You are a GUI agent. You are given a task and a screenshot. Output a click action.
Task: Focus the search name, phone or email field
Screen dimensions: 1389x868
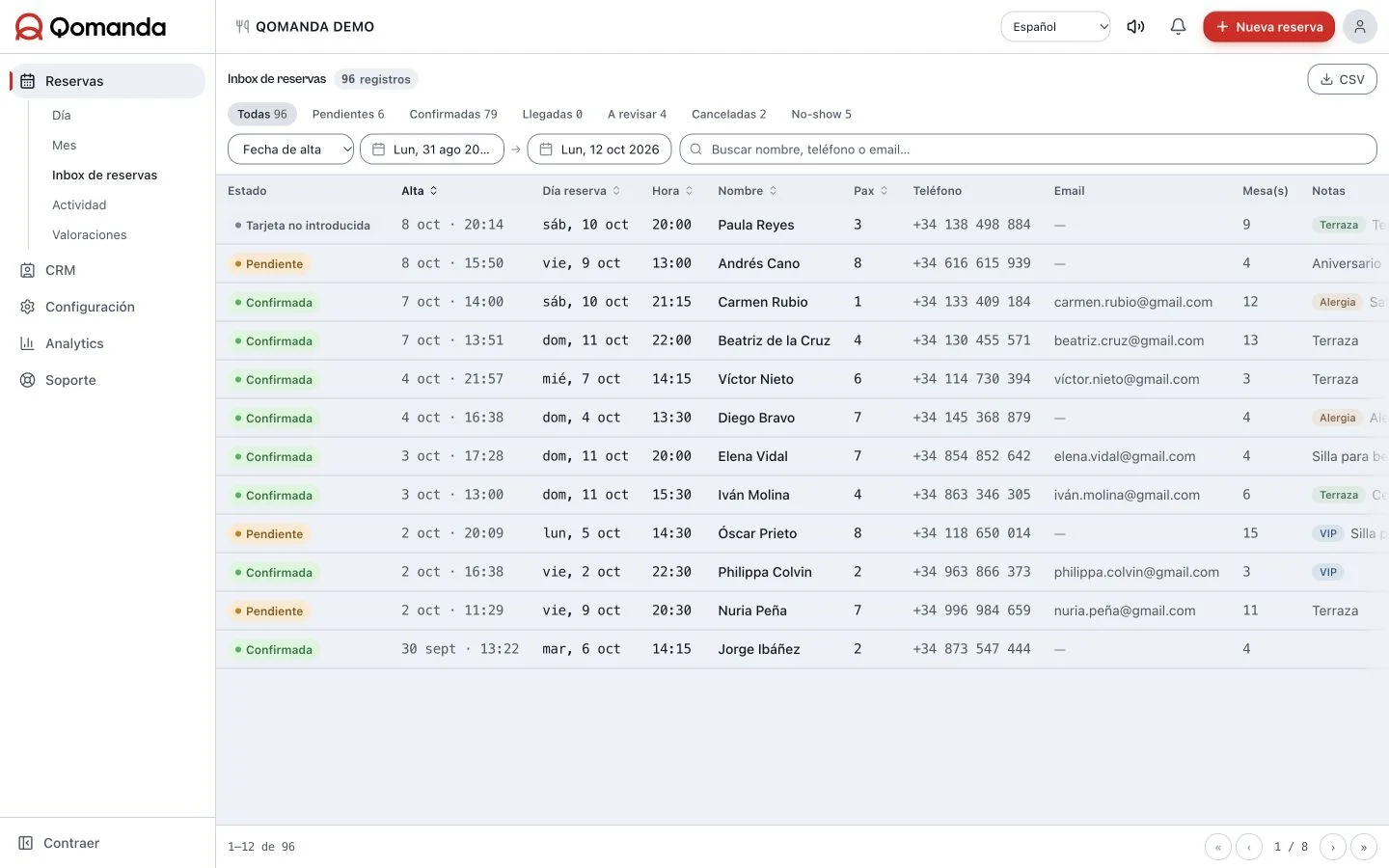1028,149
